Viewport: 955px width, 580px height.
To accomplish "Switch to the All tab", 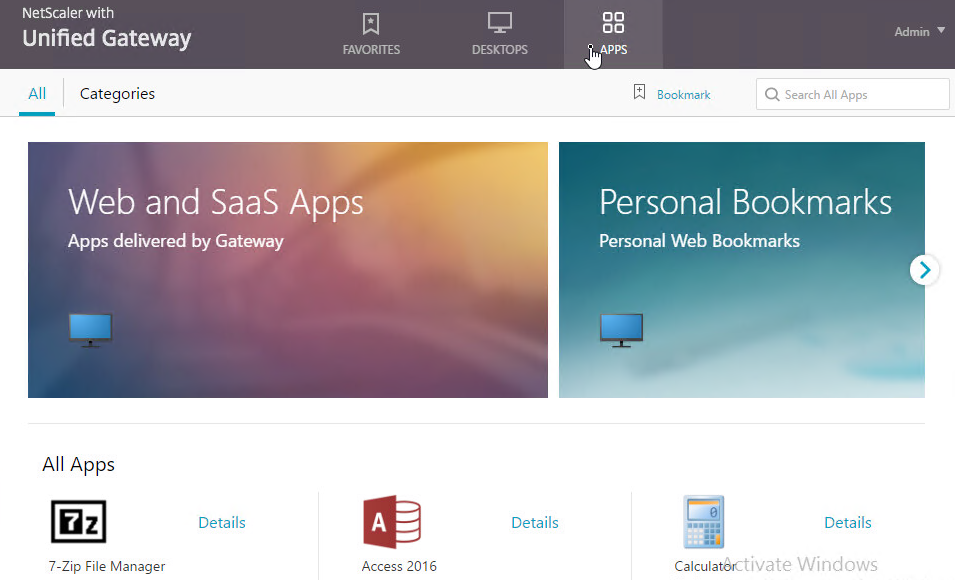I will point(37,94).
